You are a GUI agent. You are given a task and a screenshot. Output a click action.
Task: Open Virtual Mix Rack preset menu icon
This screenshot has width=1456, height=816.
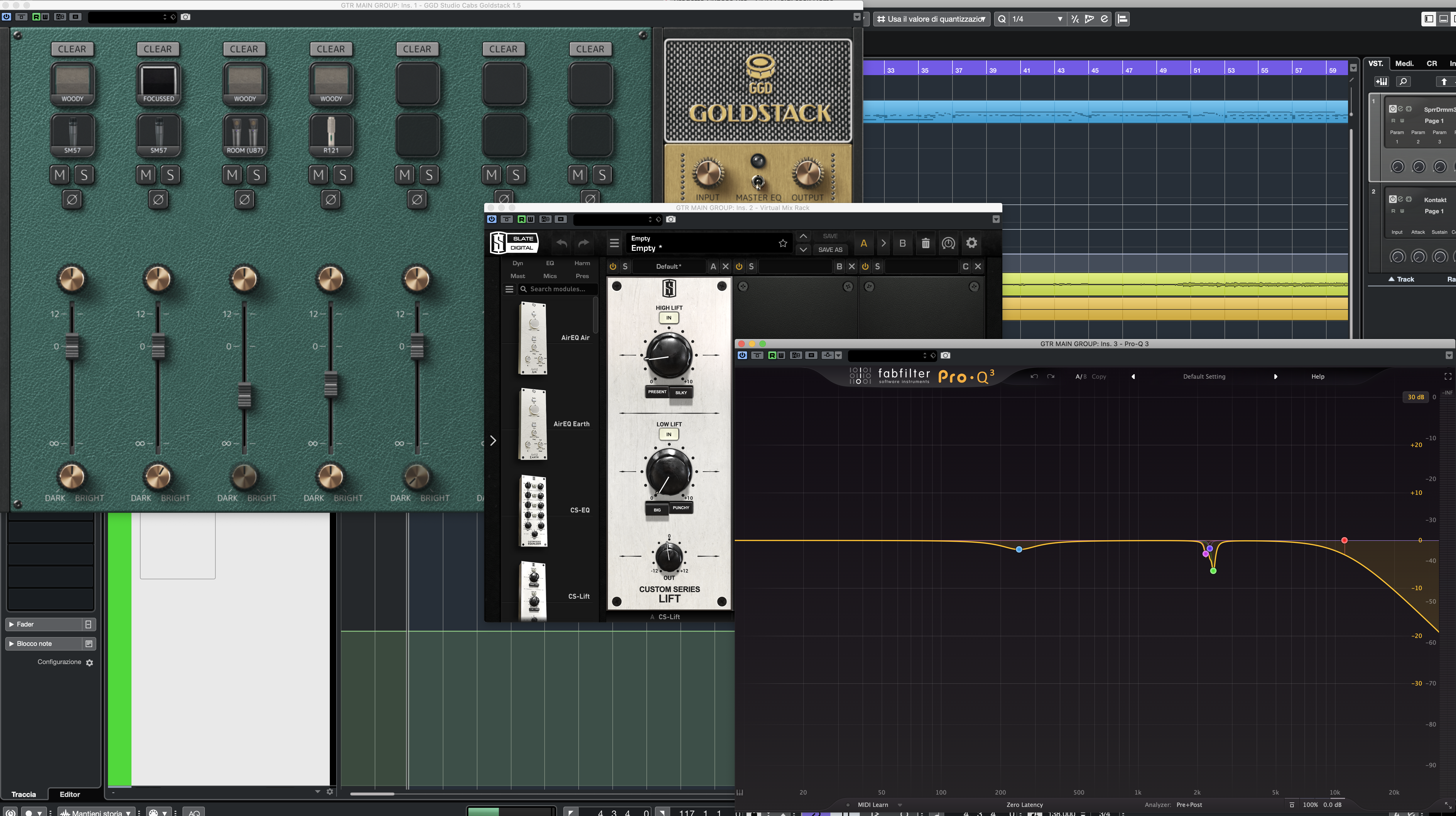point(614,243)
